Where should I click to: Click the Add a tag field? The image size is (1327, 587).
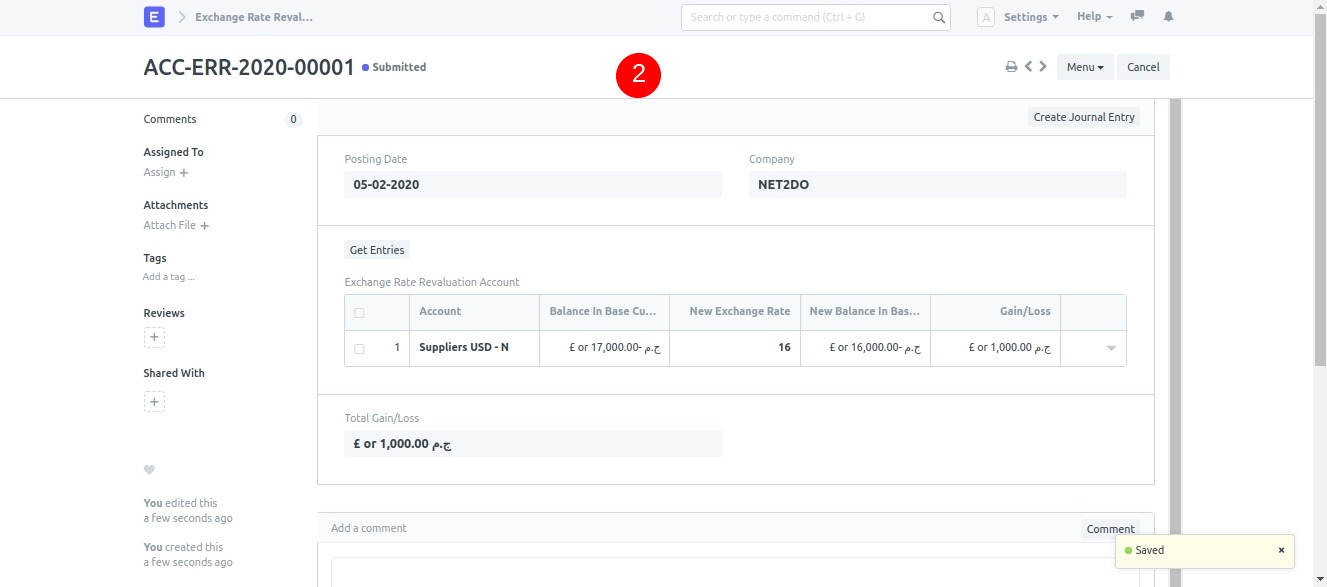tap(169, 277)
